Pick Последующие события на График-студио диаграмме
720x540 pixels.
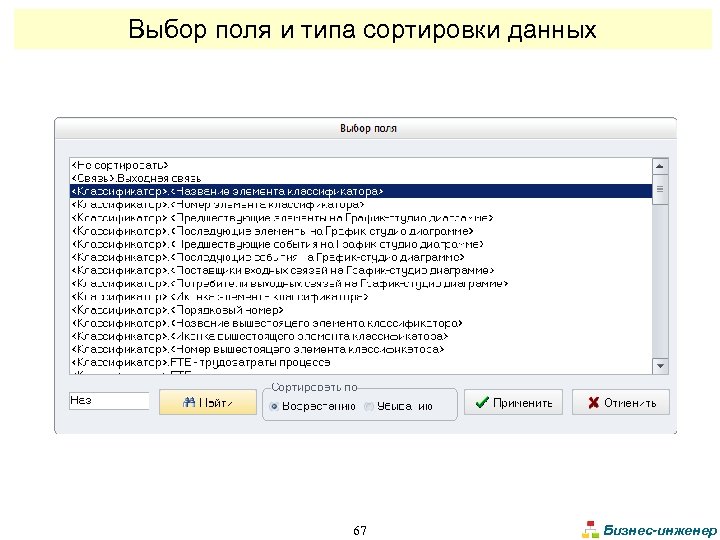pos(361,257)
